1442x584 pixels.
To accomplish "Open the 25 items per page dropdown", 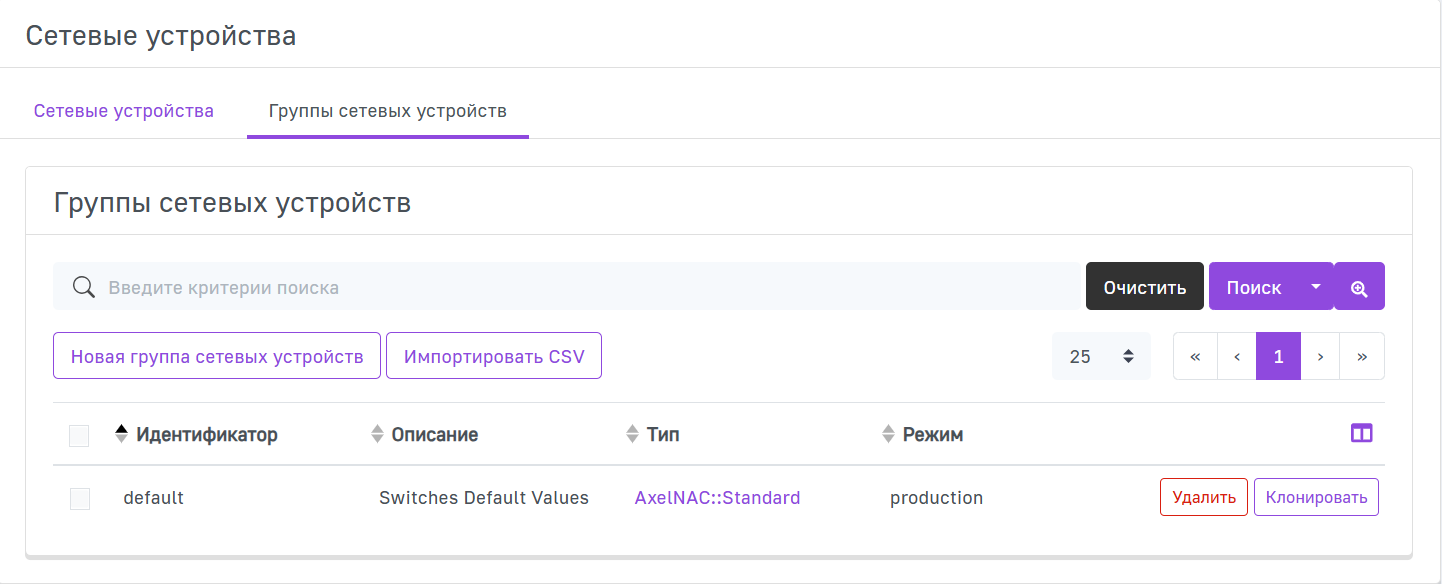I will coord(1101,357).
